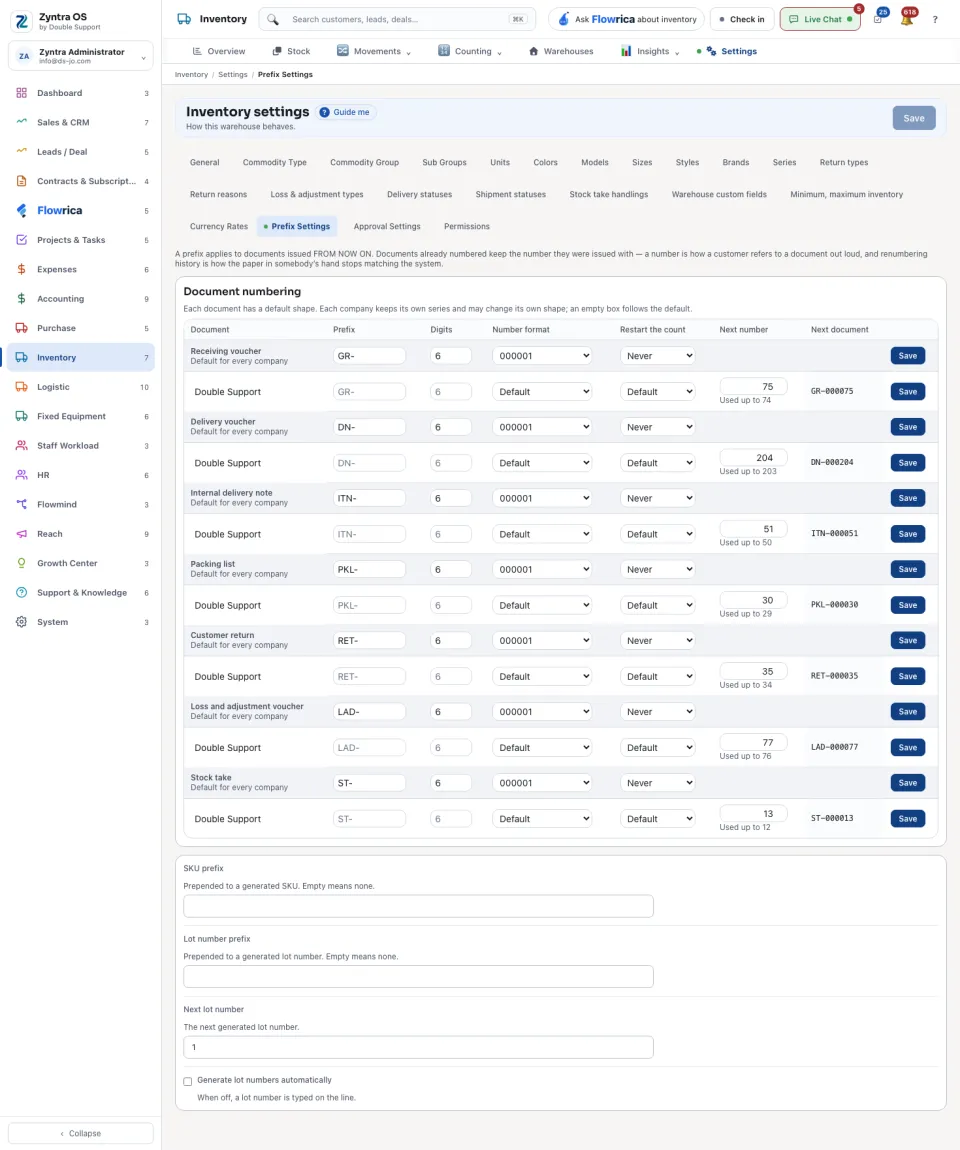Expand the Counting menu
The width and height of the screenshot is (960, 1150).
[x=469, y=51]
